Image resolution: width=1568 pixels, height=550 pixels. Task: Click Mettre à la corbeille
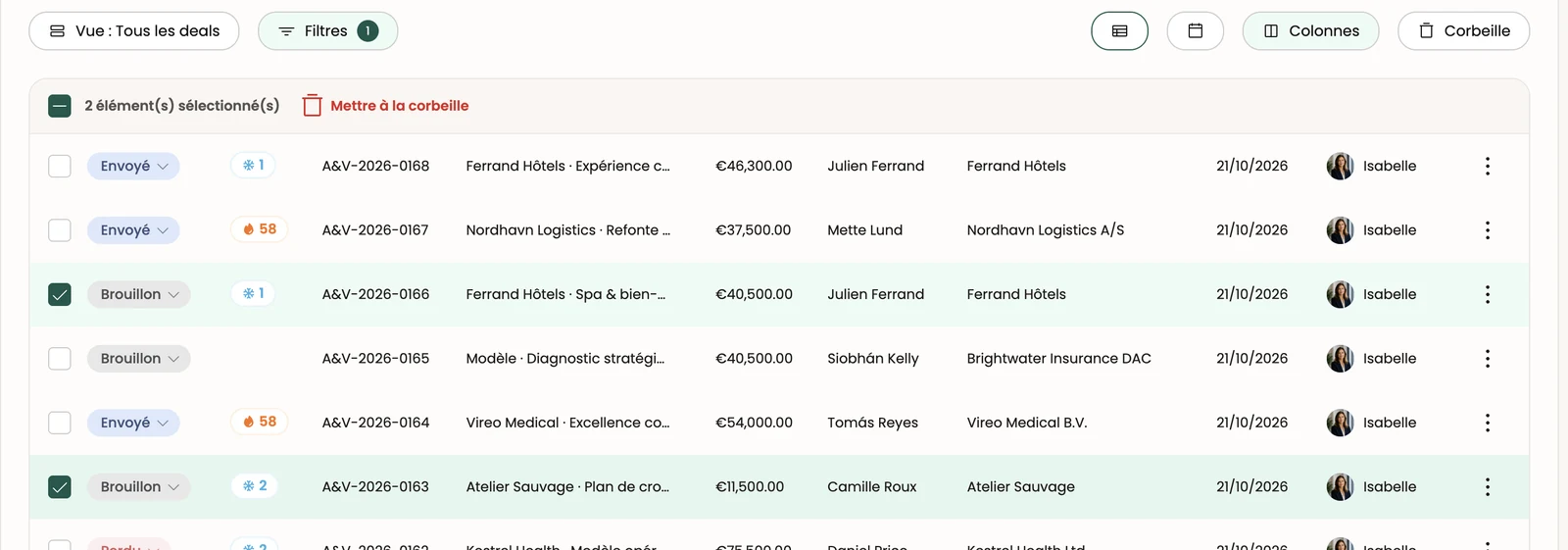tap(385, 106)
